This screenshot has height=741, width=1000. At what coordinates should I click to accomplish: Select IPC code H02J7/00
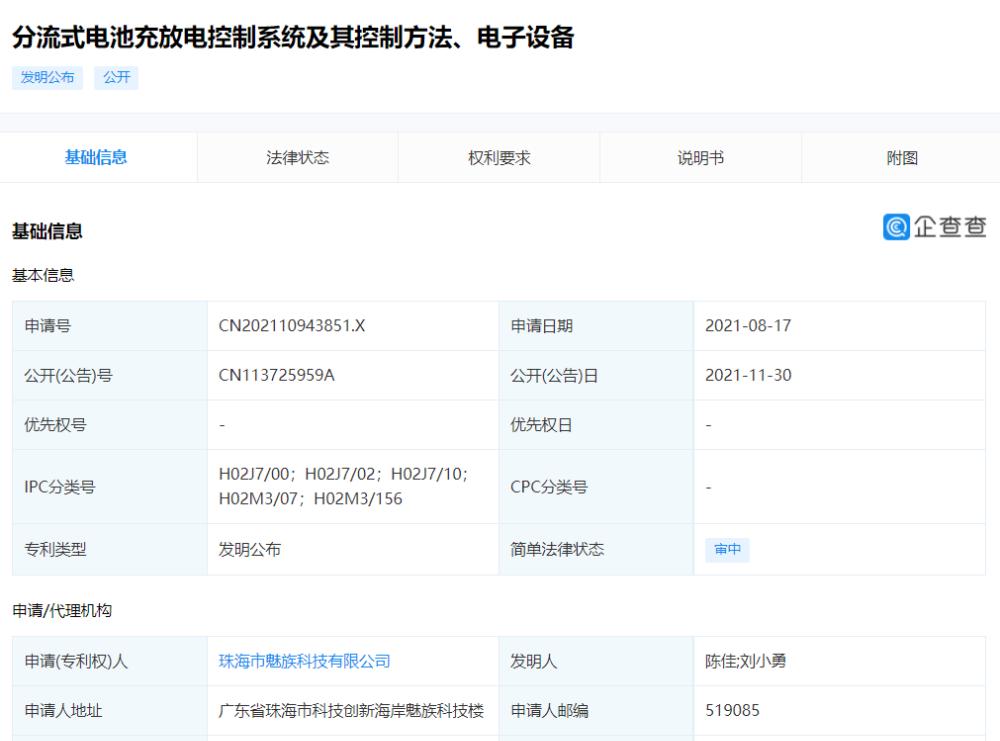(x=254, y=474)
